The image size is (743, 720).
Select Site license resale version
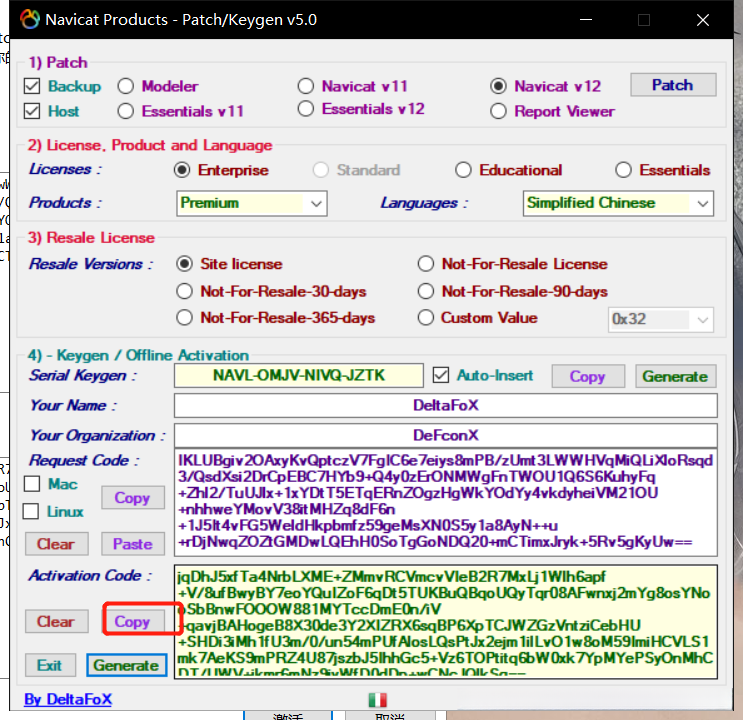pyautogui.click(x=184, y=264)
